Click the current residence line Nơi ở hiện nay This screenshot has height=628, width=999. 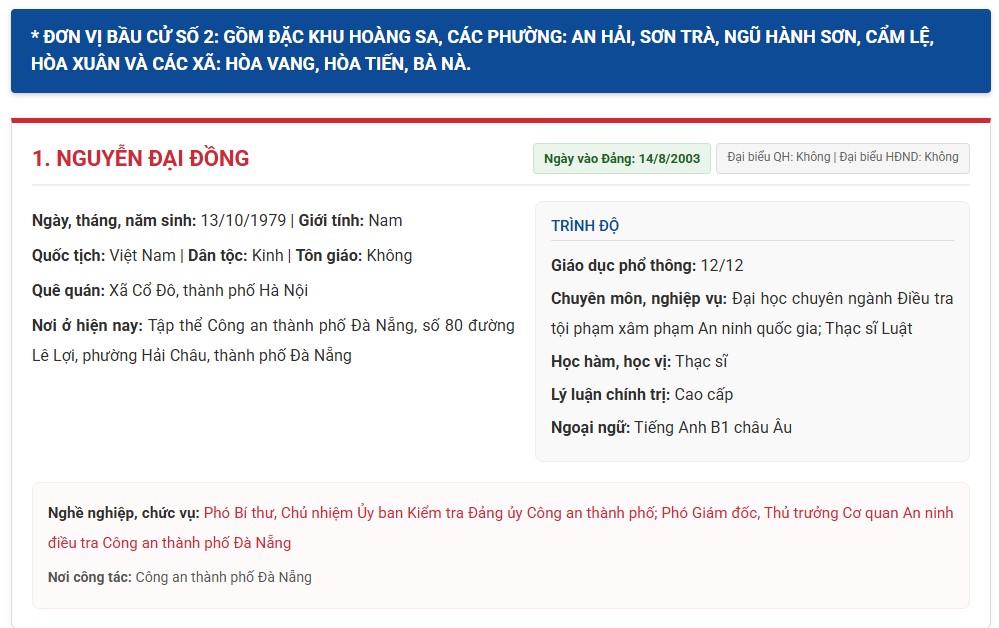pos(273,340)
